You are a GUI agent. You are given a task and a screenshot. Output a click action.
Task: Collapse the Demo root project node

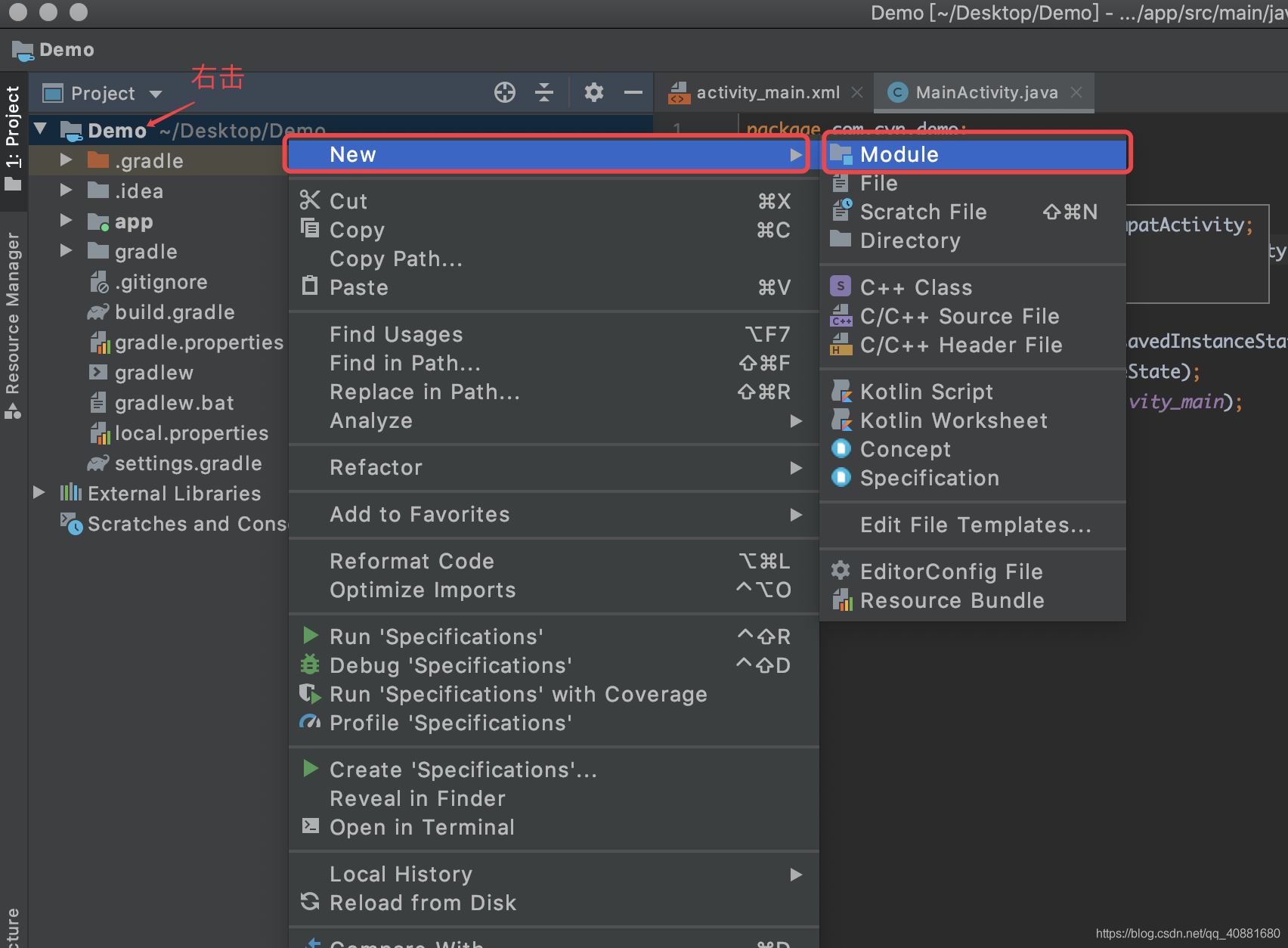[41, 129]
